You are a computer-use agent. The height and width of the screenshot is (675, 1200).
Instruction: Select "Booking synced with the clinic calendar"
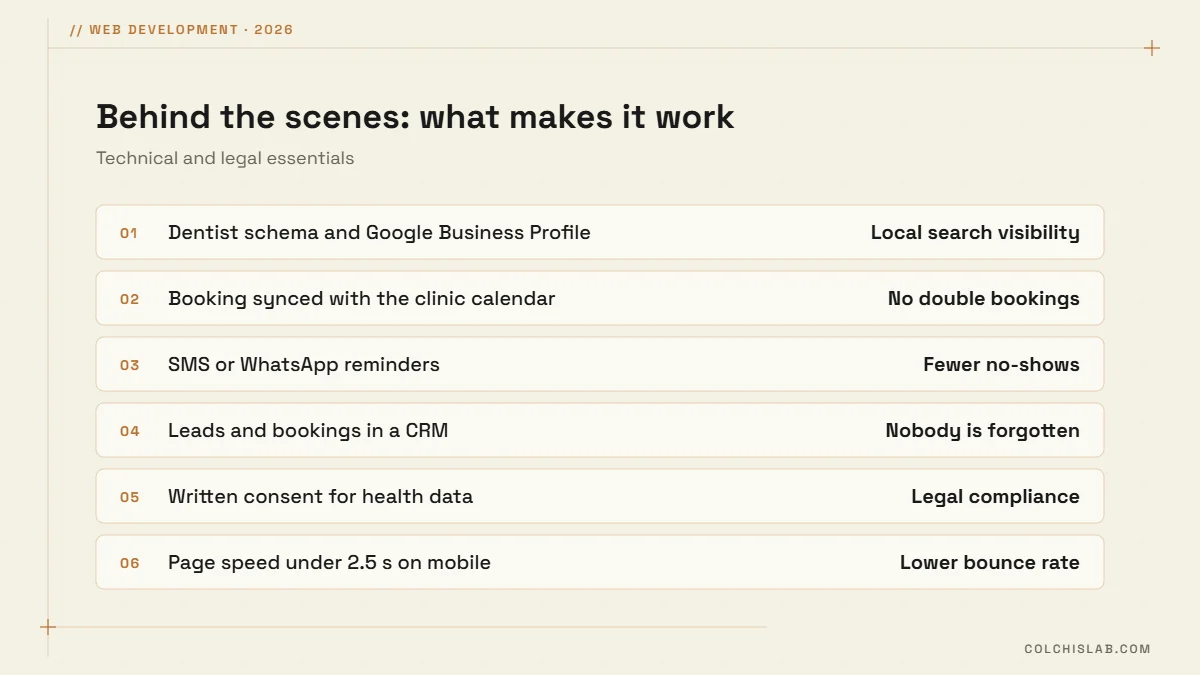361,299
